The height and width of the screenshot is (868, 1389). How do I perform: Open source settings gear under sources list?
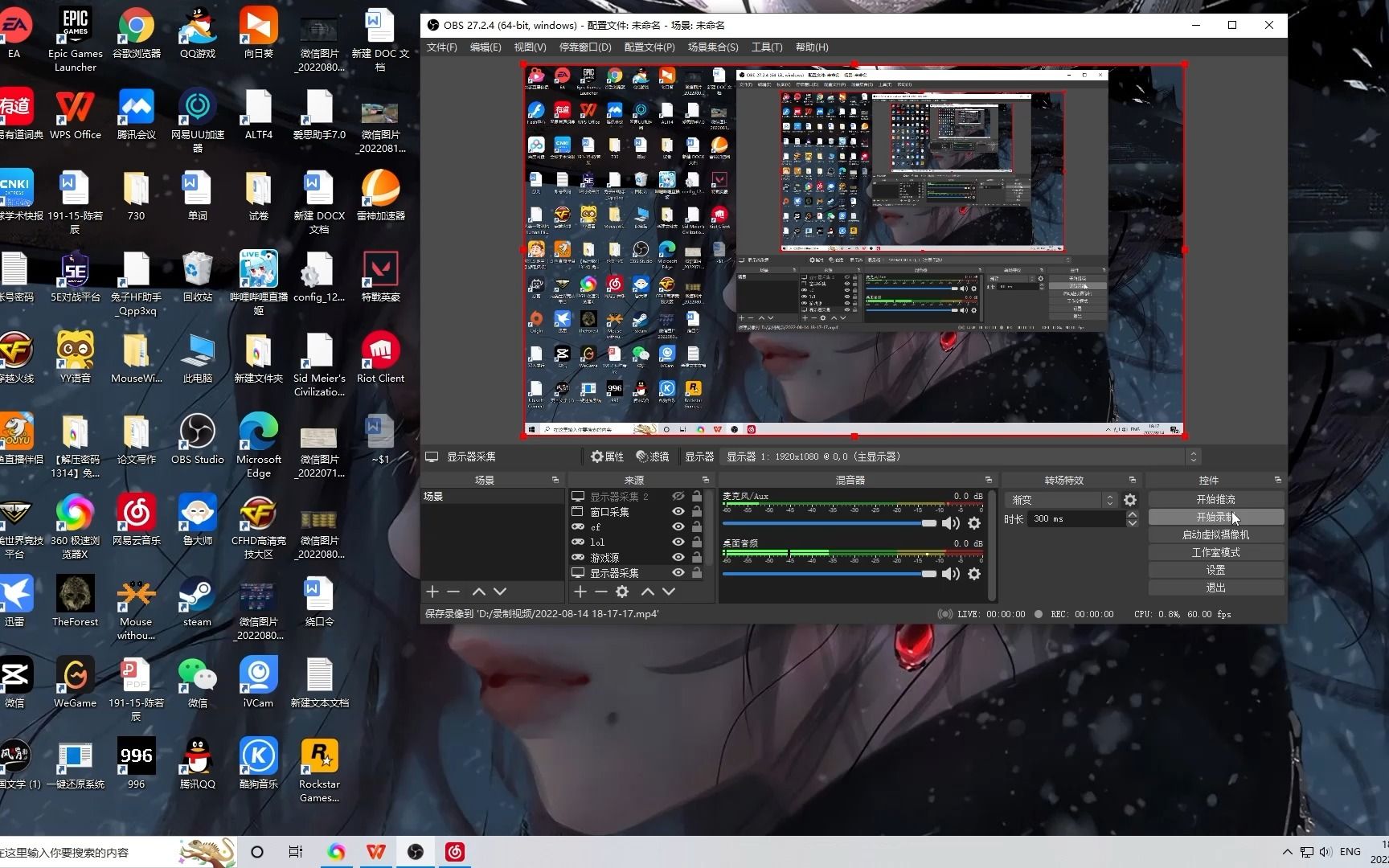(622, 592)
